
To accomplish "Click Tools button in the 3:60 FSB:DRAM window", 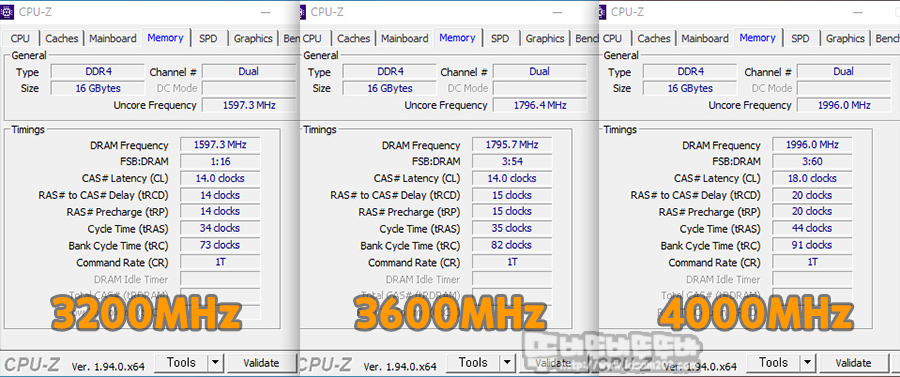I will click(x=773, y=363).
